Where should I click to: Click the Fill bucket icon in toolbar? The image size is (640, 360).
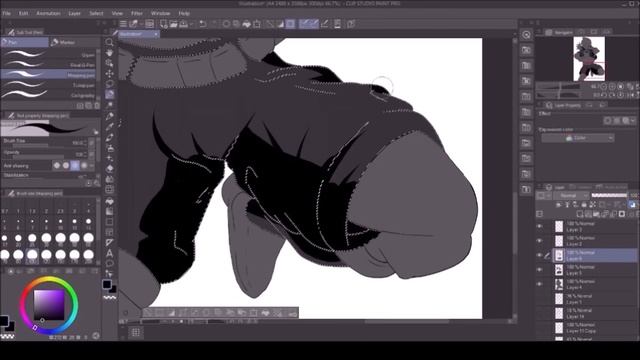[x=247, y=24]
